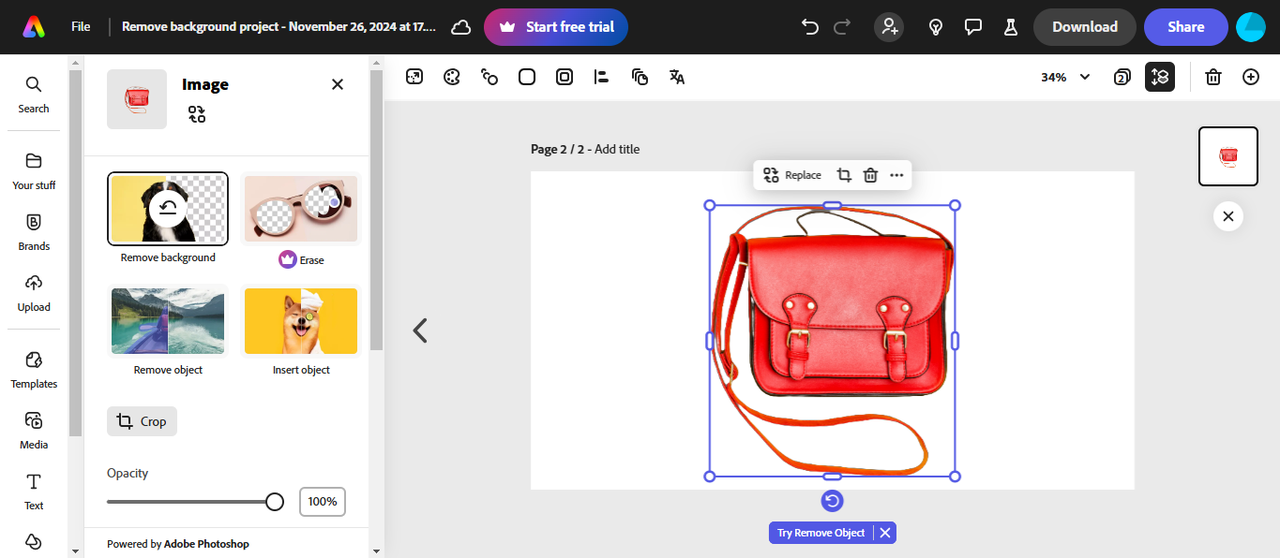Open Upload in the sidebar
This screenshot has width=1280, height=558.
tap(34, 293)
